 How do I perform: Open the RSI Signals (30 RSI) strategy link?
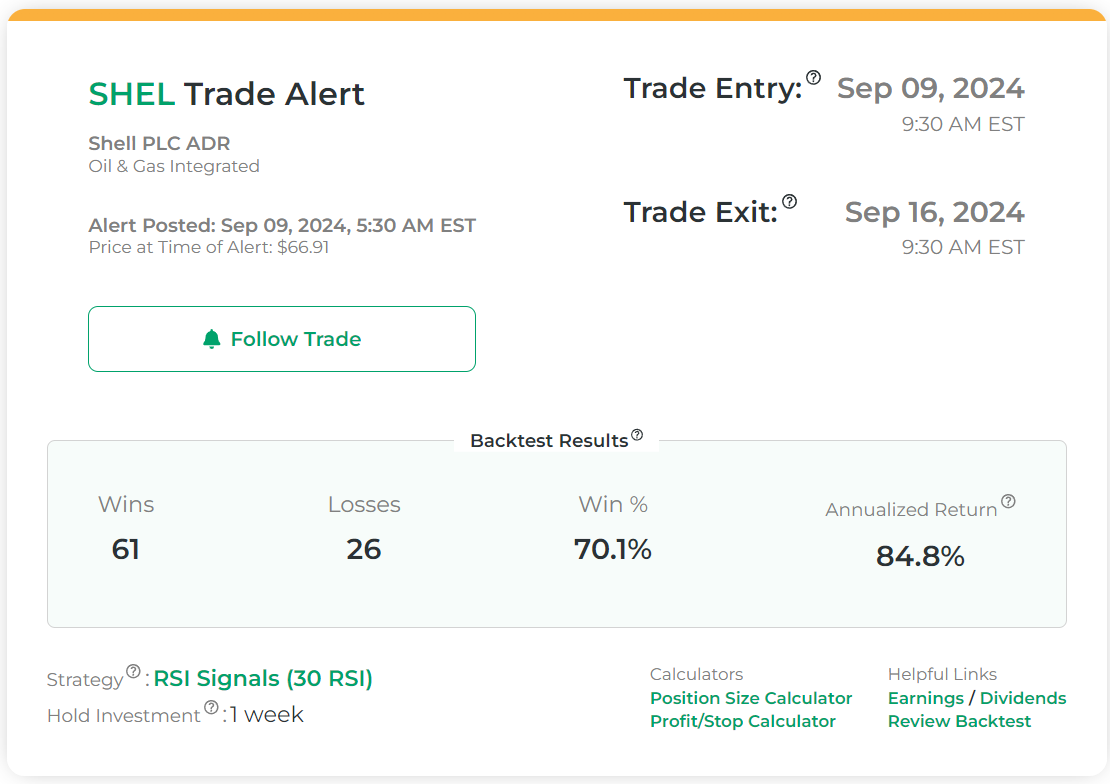pyautogui.click(x=263, y=679)
